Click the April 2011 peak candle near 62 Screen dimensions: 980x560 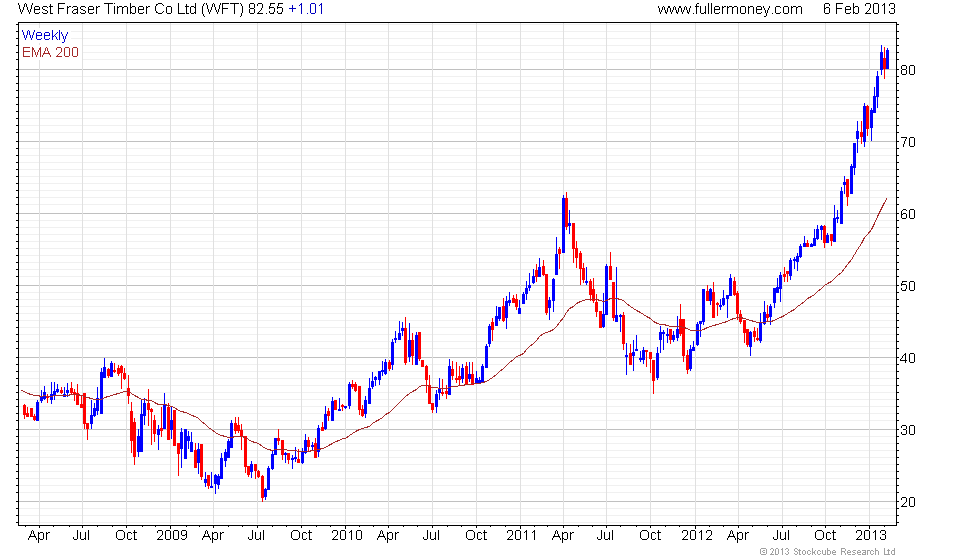click(565, 212)
